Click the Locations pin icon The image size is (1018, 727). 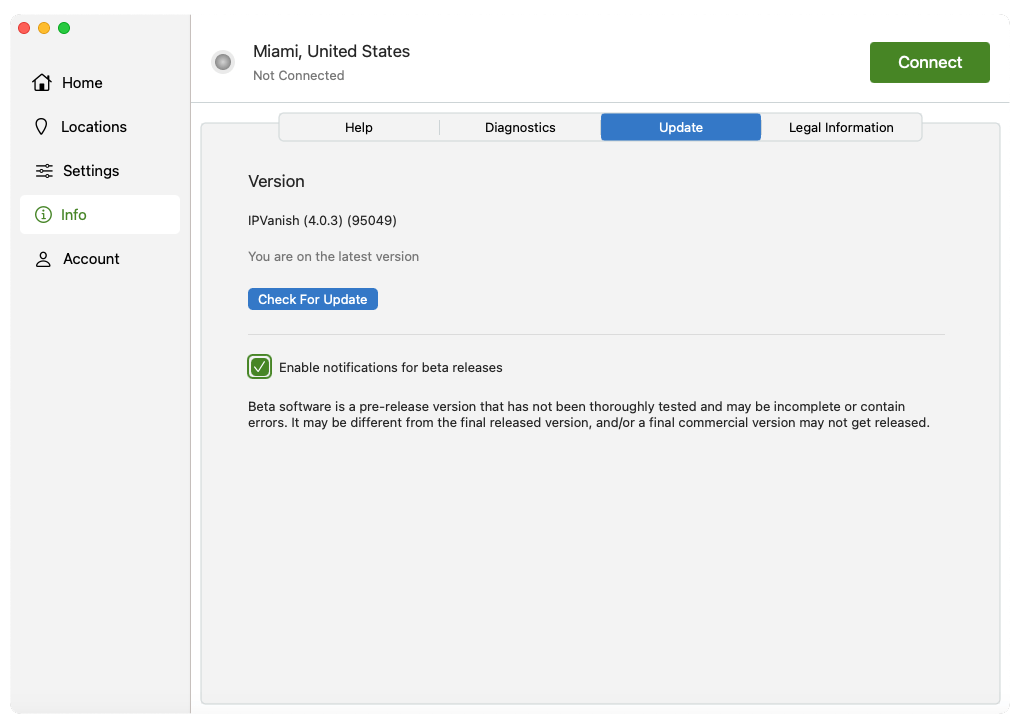42,127
